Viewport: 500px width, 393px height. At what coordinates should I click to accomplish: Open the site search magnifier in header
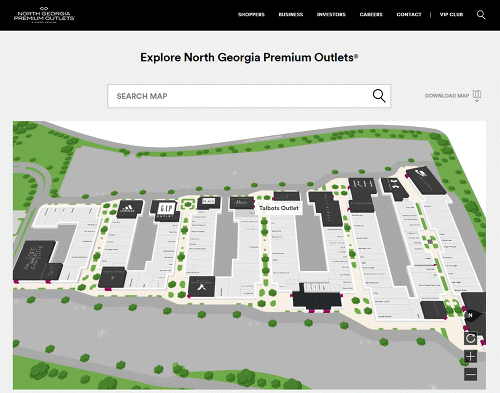pos(481,15)
